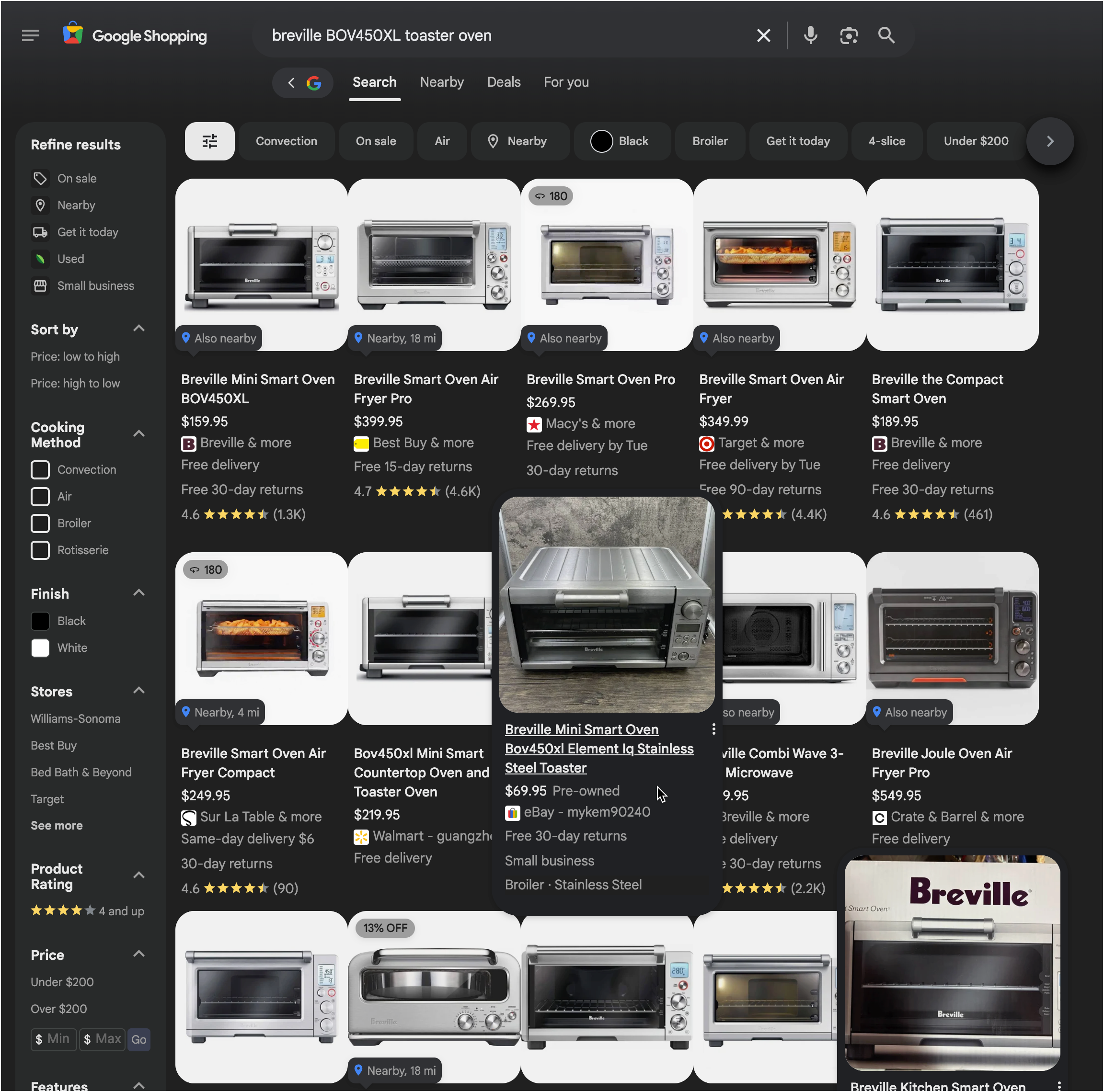The height and width of the screenshot is (1092, 1104).
Task: Open the hamburger main menu
Action: pos(30,35)
